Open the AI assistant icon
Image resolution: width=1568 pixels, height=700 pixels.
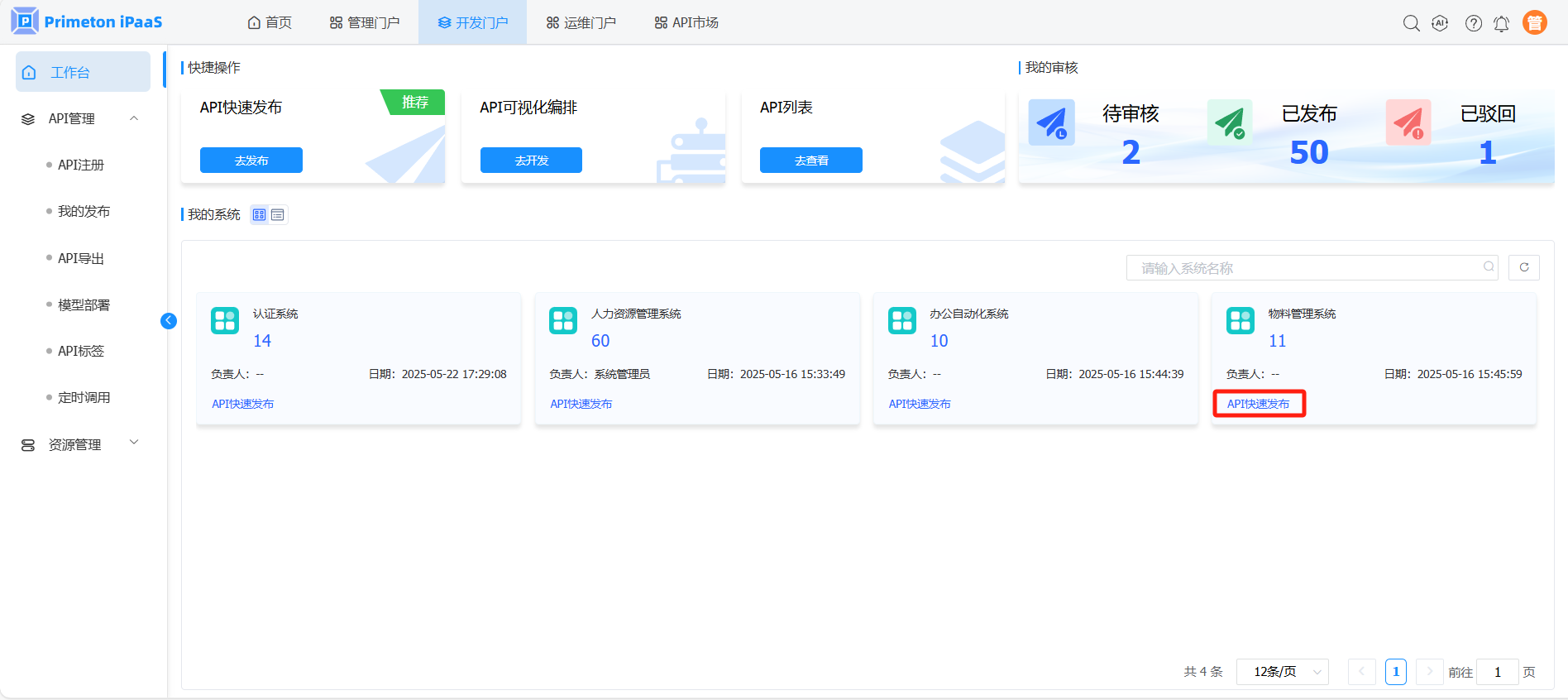[x=1440, y=23]
